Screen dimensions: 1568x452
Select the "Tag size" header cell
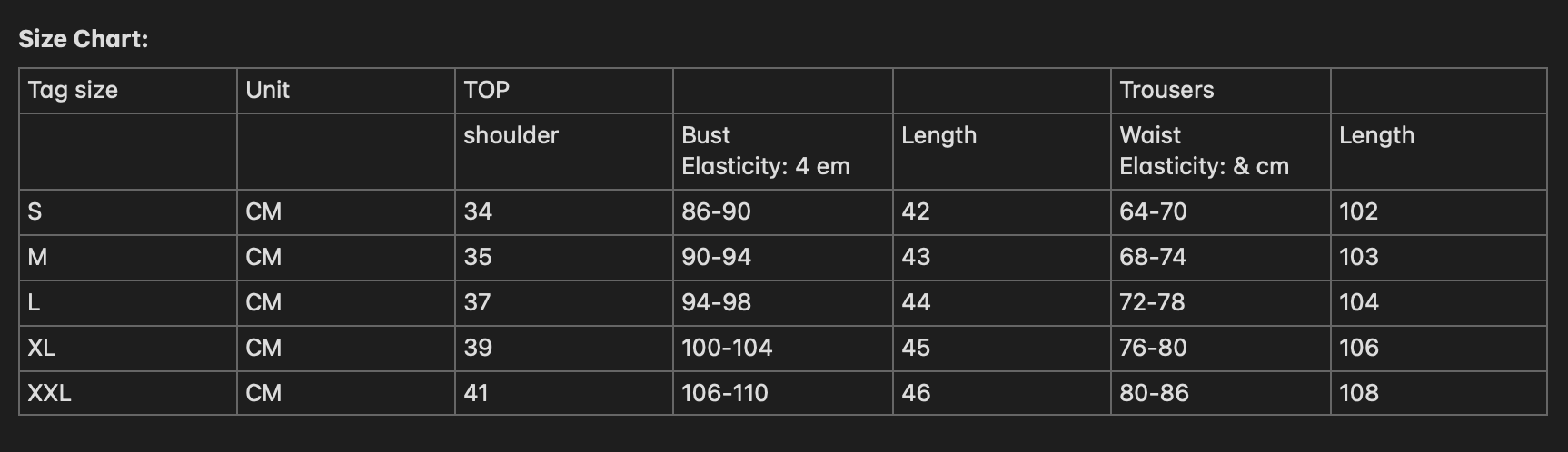[73, 90]
